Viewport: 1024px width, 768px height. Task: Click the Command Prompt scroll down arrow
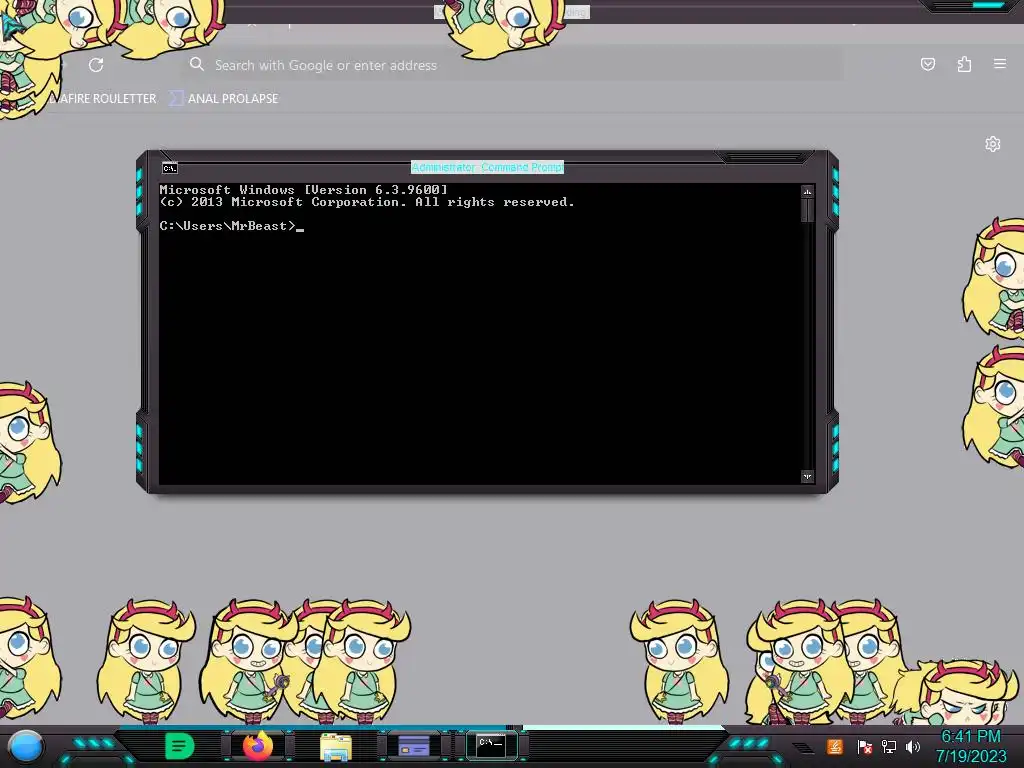[808, 476]
